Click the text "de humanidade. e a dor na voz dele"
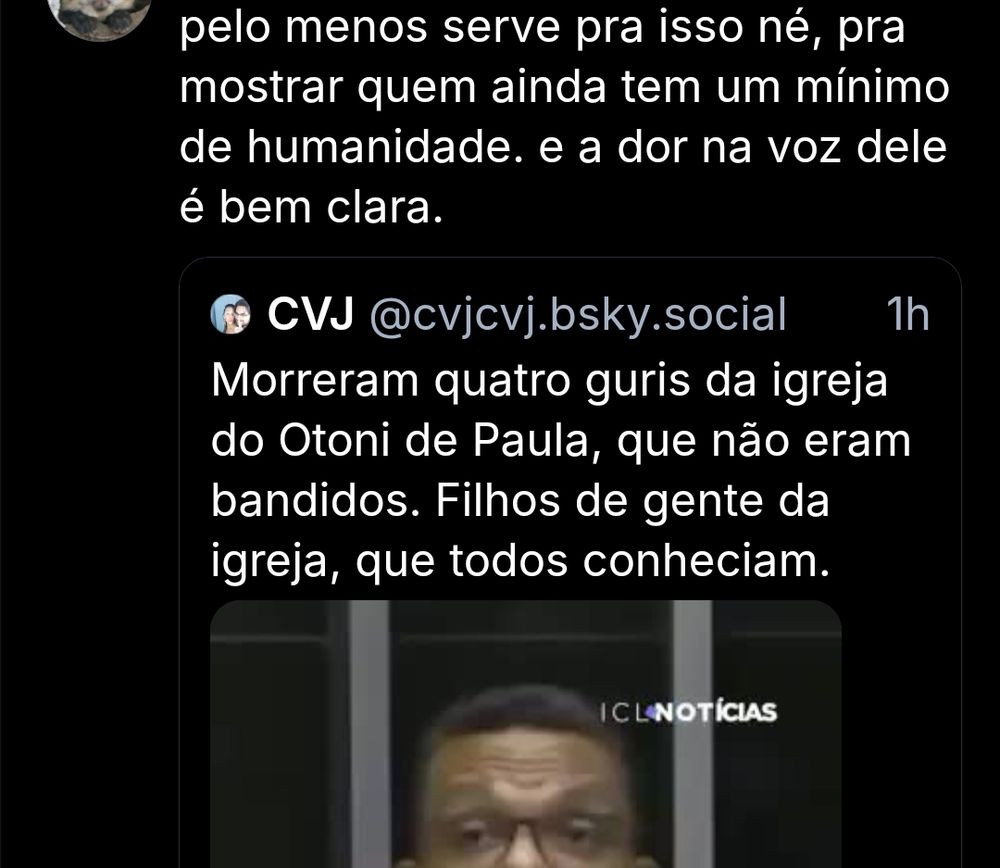 (563, 147)
